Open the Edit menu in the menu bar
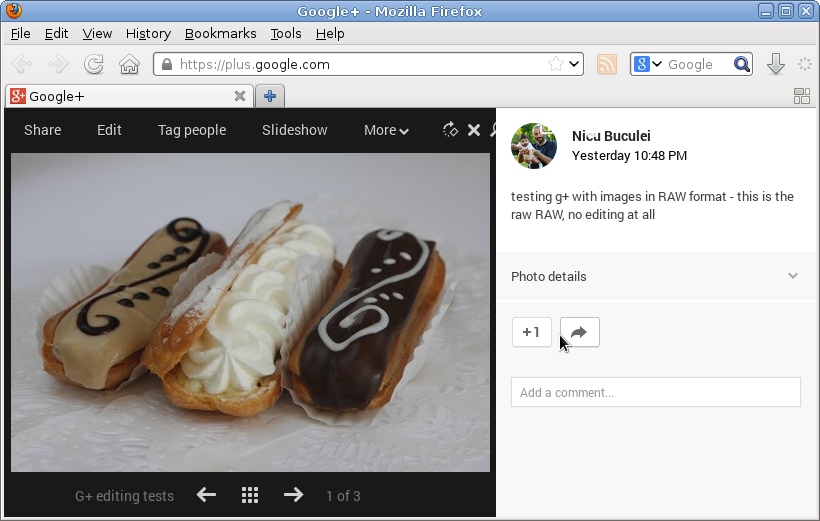Image resolution: width=820 pixels, height=521 pixels. [x=56, y=33]
